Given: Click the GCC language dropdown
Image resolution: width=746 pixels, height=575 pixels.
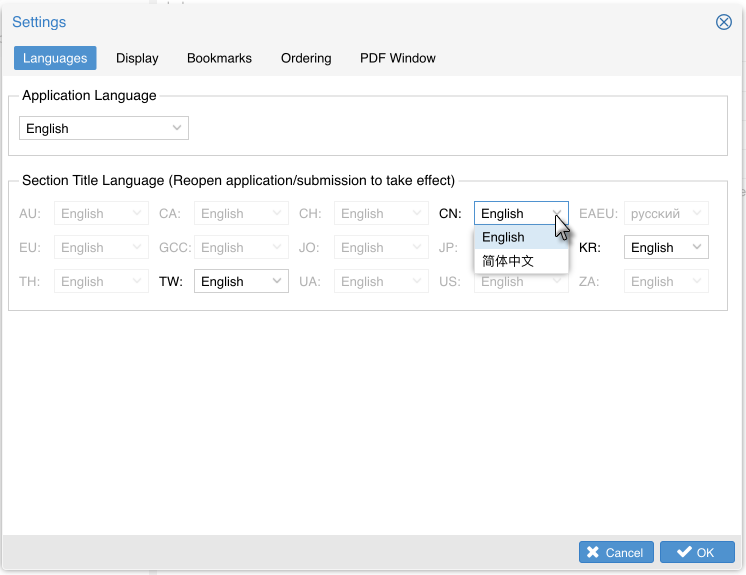Looking at the screenshot, I should (x=241, y=247).
